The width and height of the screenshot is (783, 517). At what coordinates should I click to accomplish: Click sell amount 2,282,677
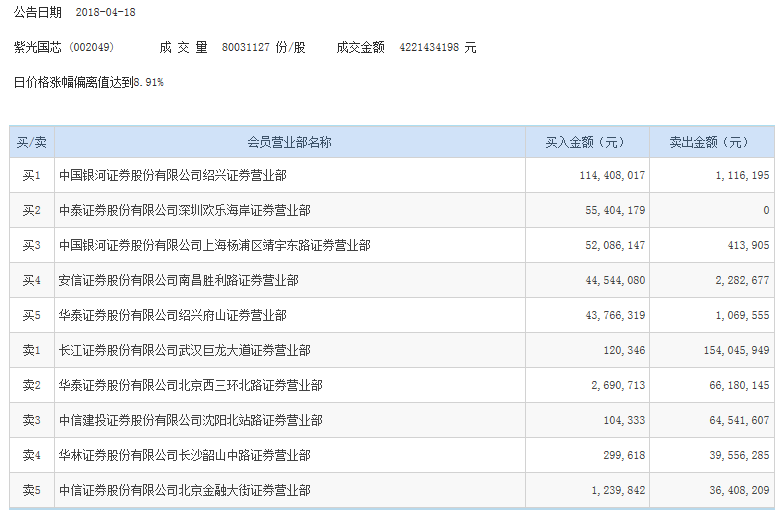(x=743, y=280)
